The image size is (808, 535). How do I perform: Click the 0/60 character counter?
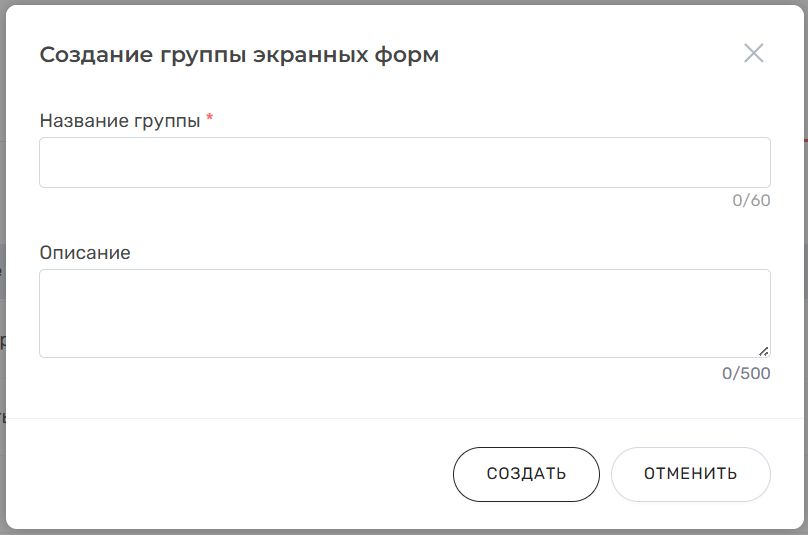[x=751, y=201]
